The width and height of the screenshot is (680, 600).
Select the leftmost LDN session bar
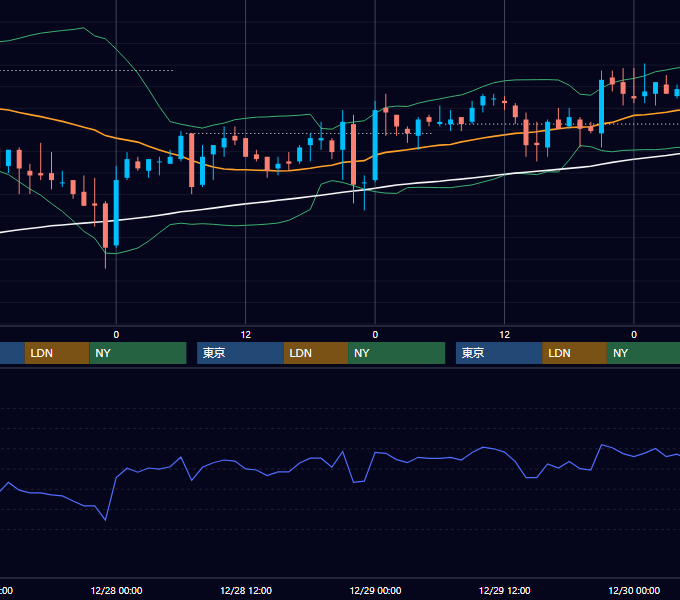57,353
